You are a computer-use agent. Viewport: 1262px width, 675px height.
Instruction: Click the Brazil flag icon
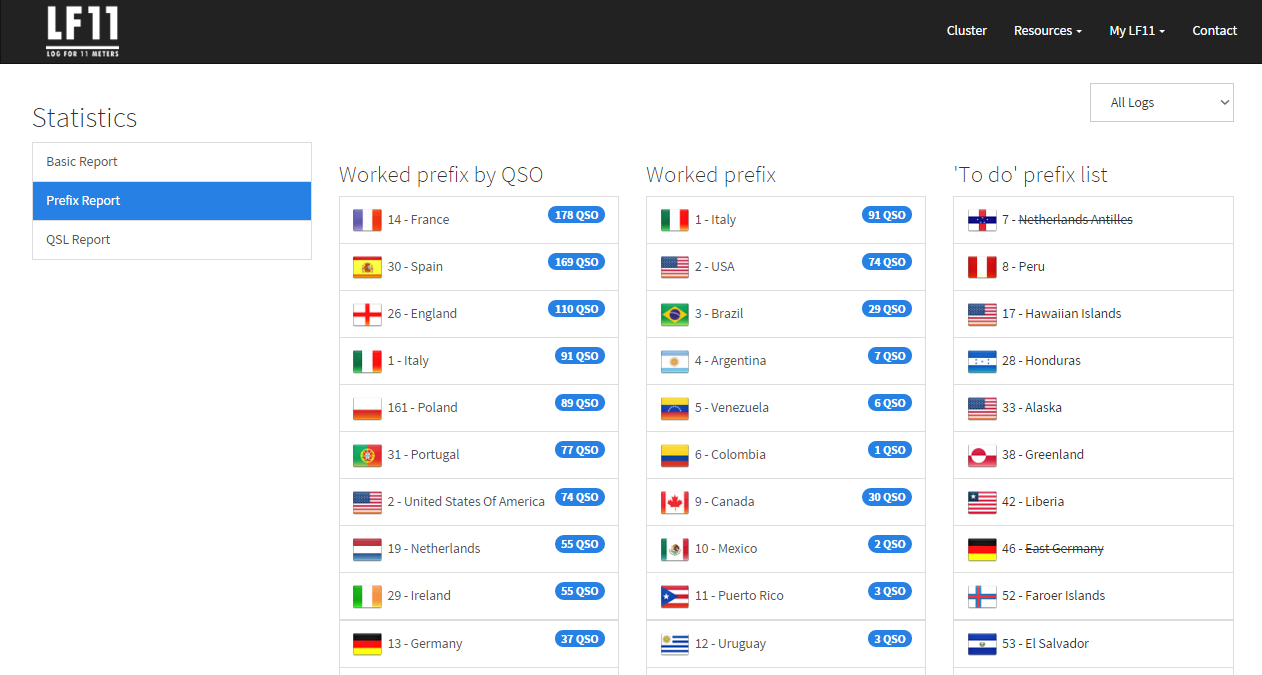[x=675, y=314]
